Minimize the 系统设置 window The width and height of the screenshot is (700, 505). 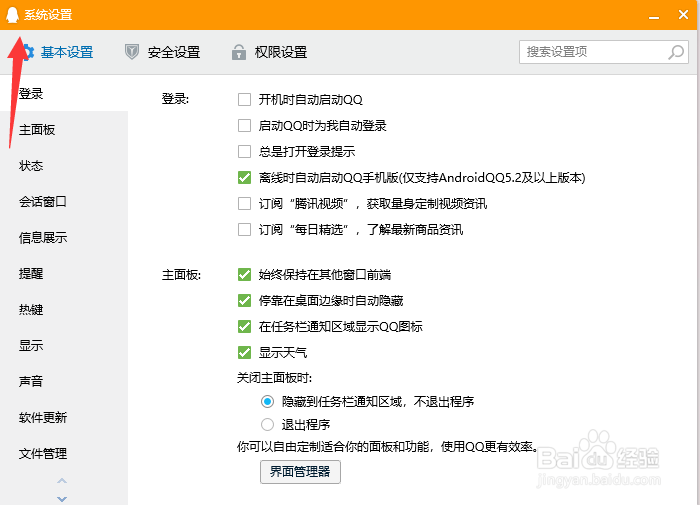click(654, 17)
